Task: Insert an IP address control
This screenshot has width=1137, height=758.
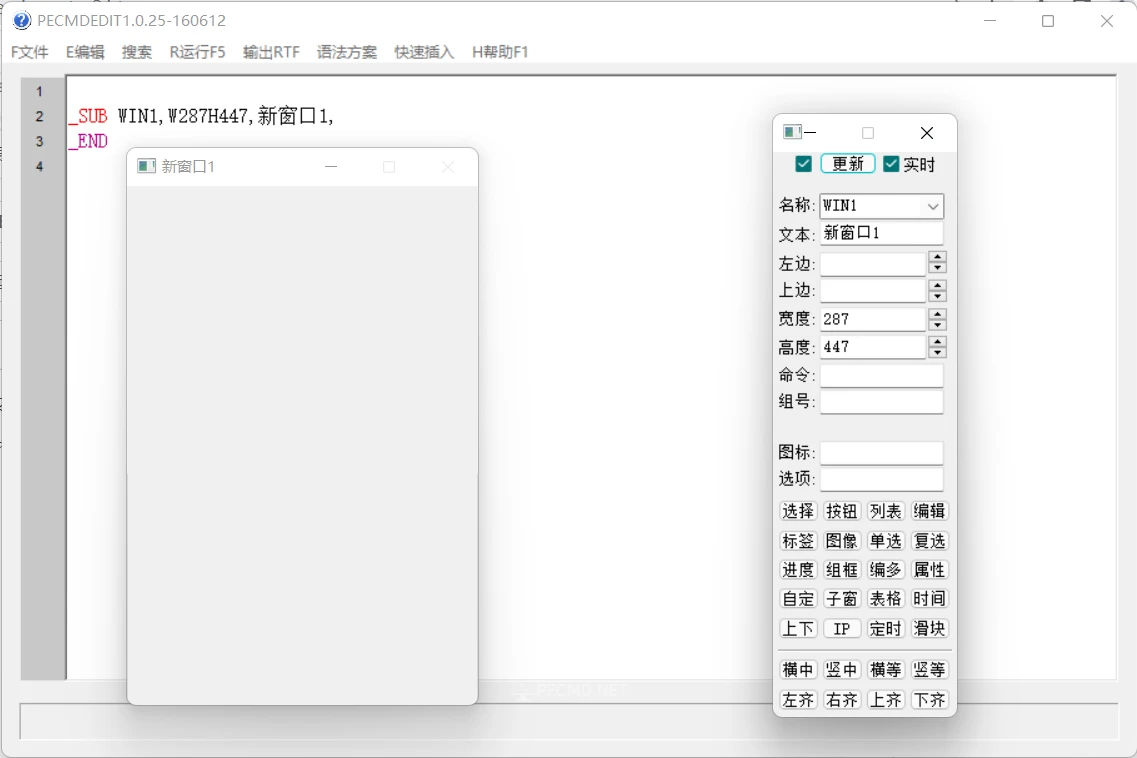Action: click(842, 629)
